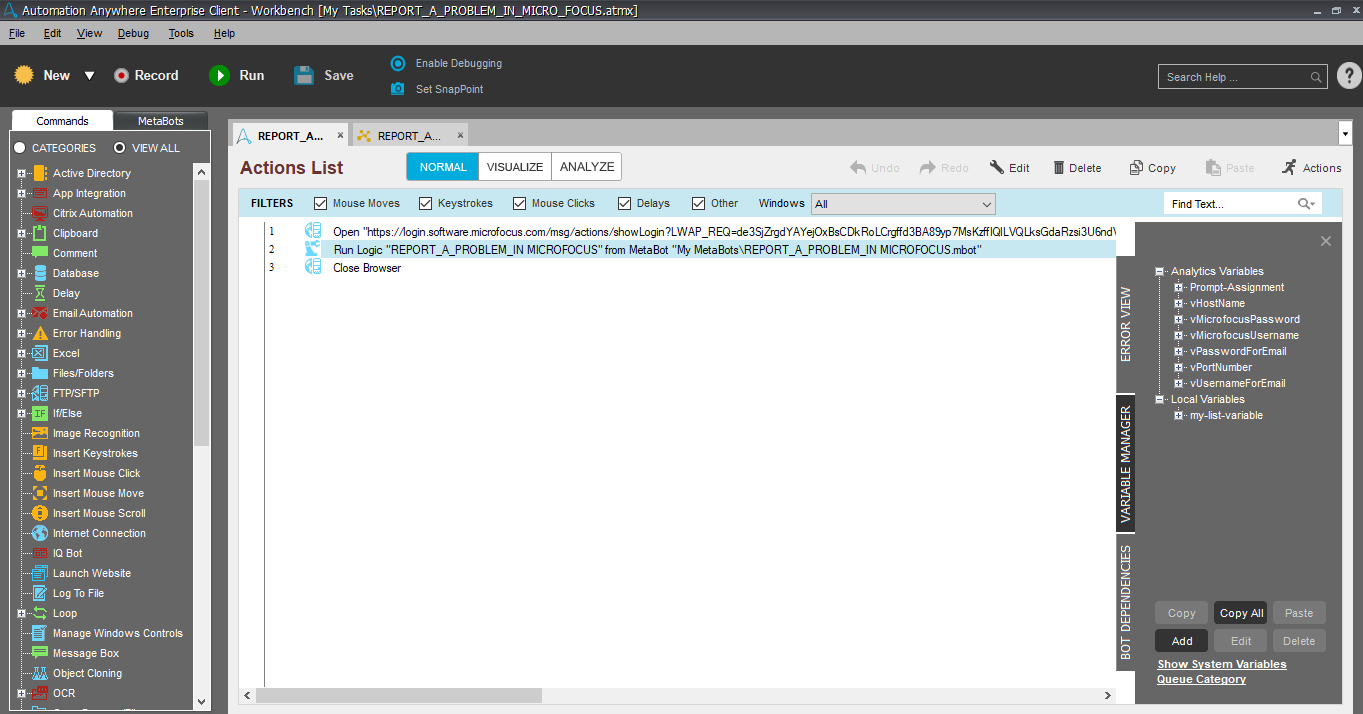Image resolution: width=1363 pixels, height=714 pixels.
Task: Toggle the Delays filter checkbox
Action: coord(625,203)
